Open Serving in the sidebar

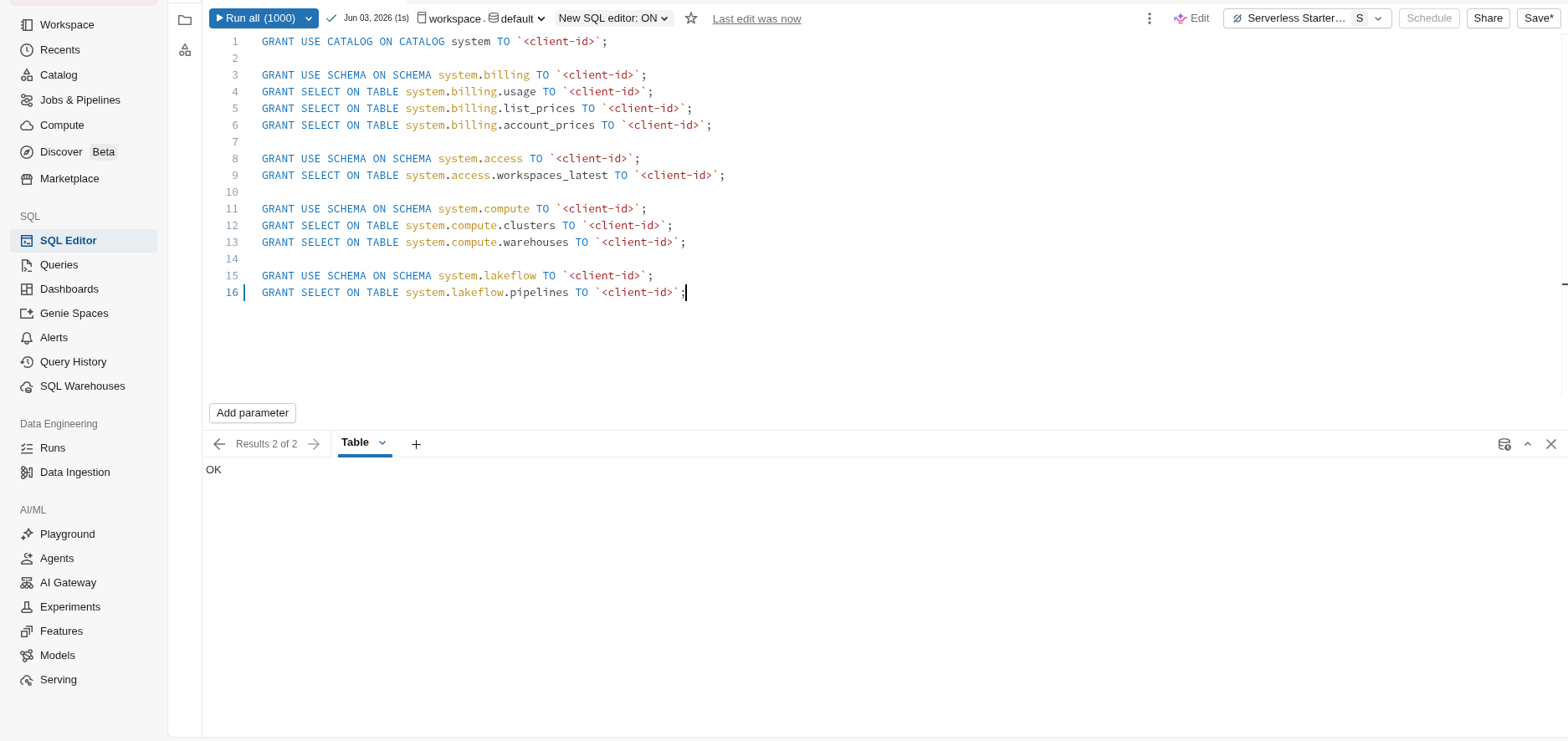point(83,680)
